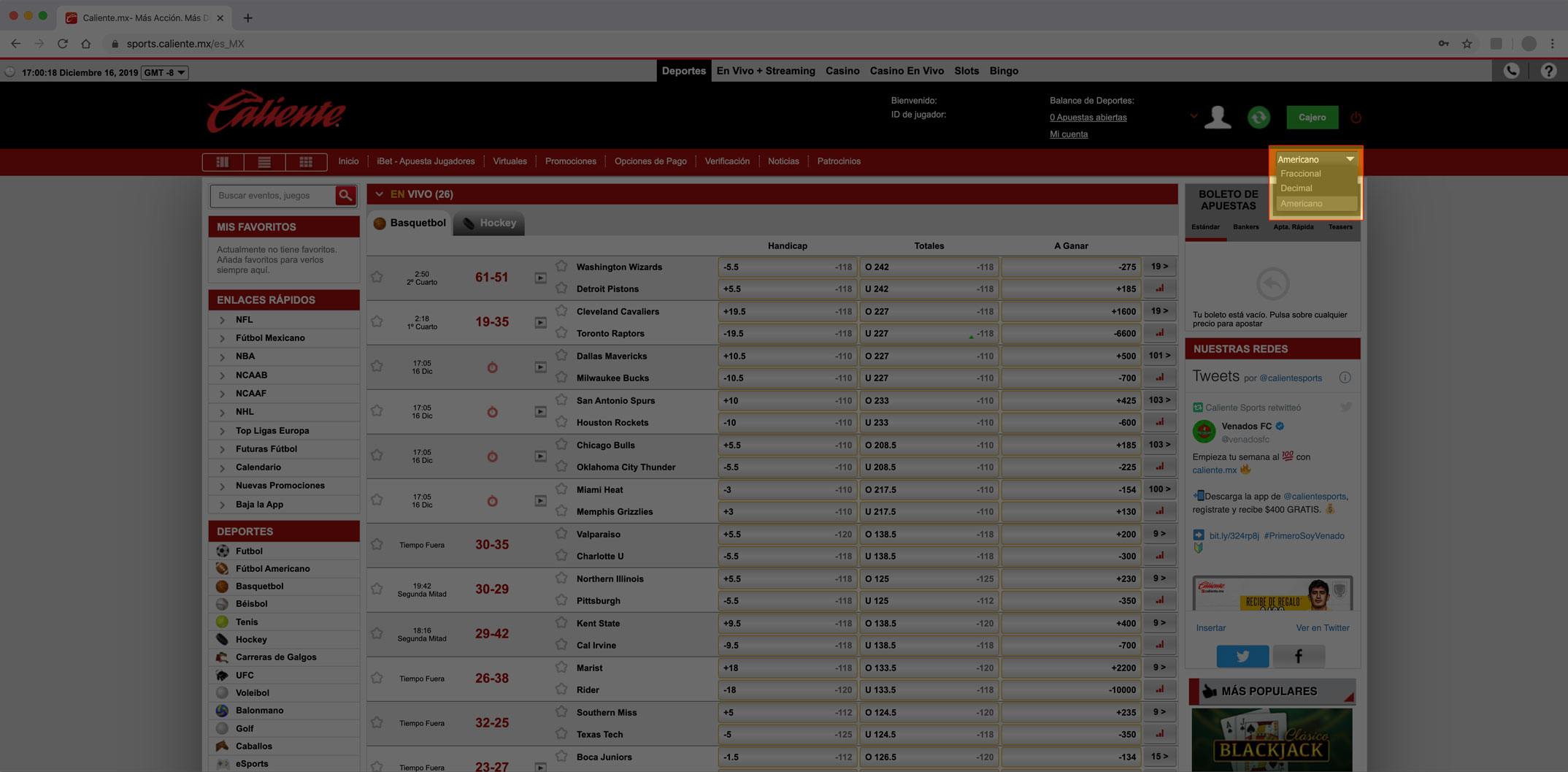Click the Twitter share button

[x=1242, y=656]
